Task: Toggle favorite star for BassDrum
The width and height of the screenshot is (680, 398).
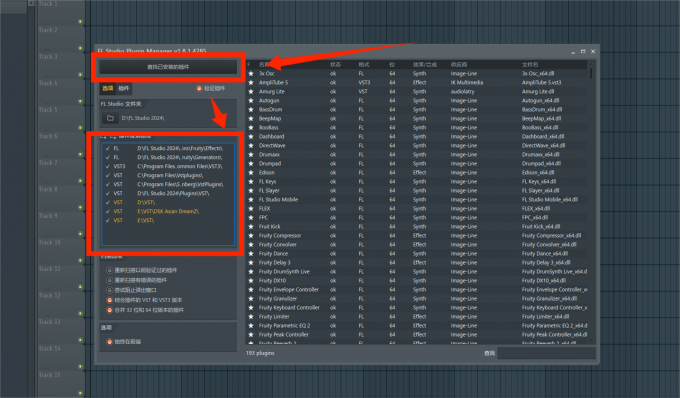Action: 251,110
